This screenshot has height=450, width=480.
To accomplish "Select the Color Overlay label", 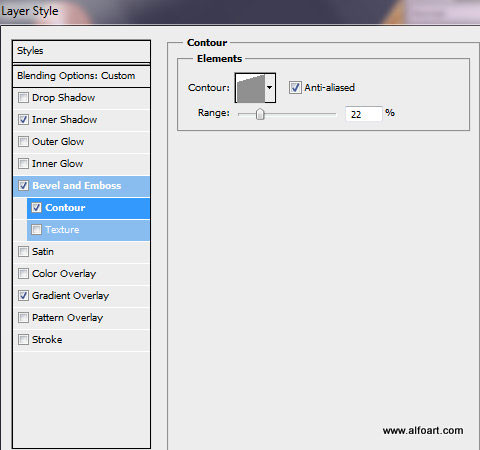I will point(64,274).
